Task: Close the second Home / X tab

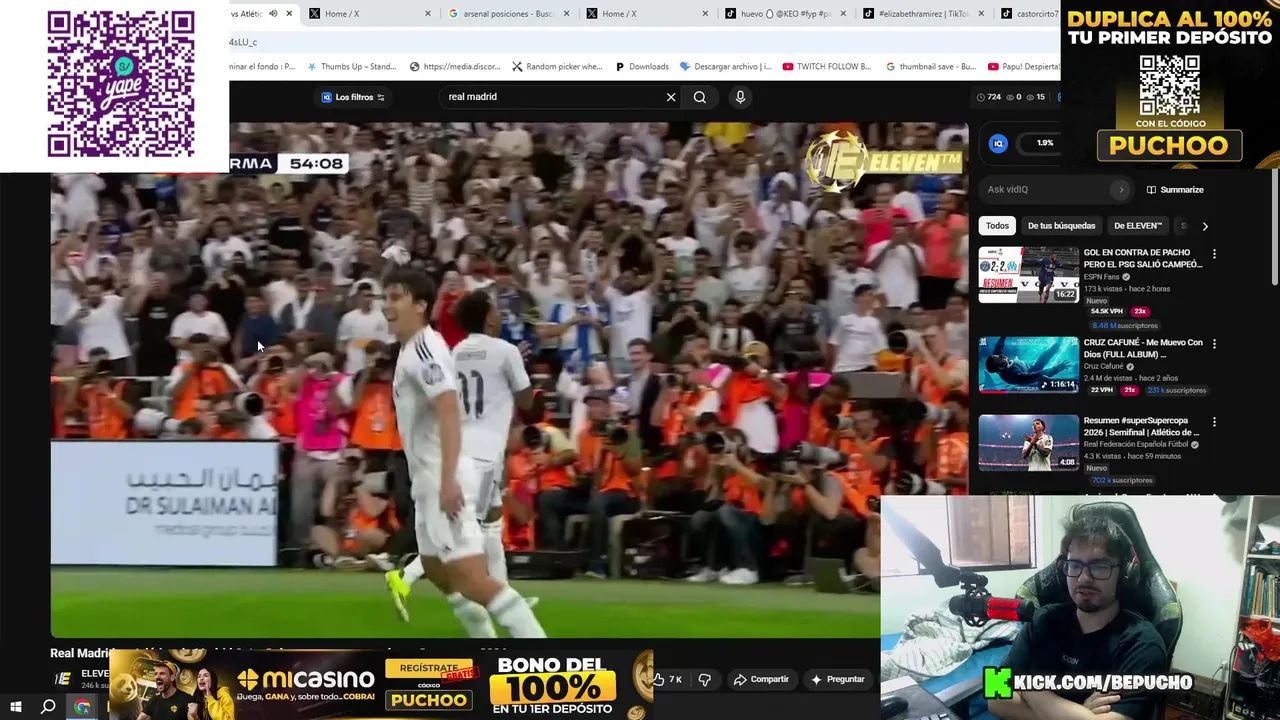Action: coord(705,14)
